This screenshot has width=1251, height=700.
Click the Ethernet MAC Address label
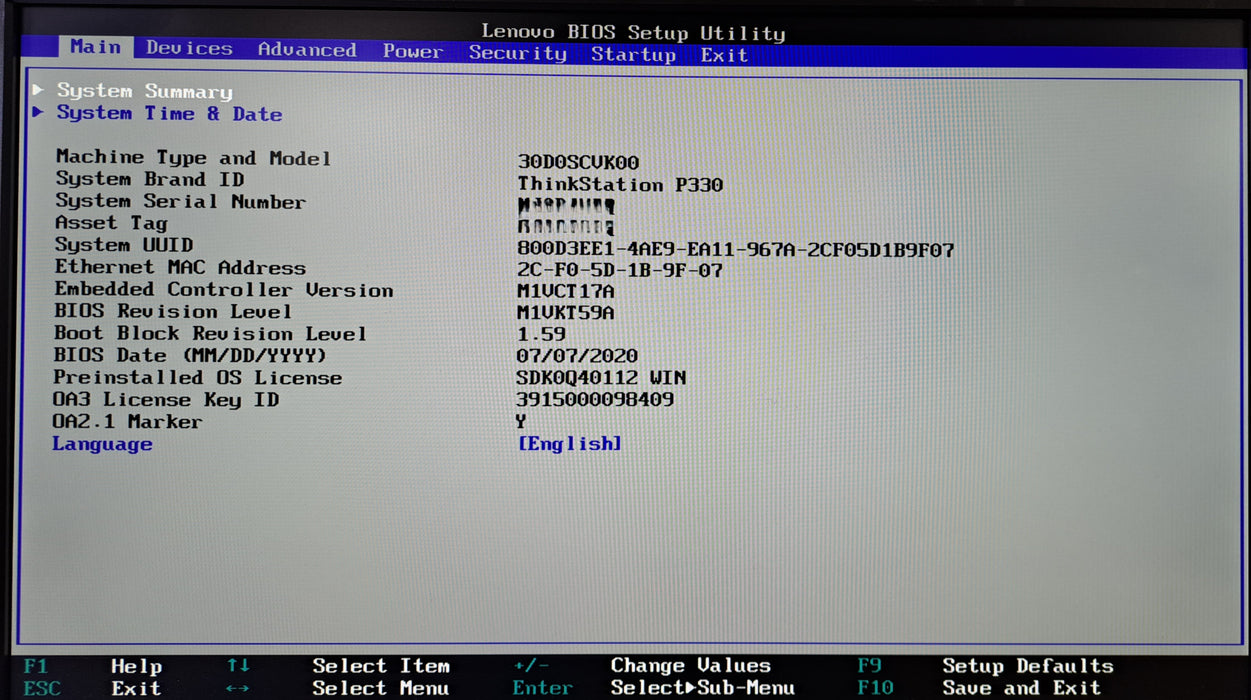click(180, 267)
